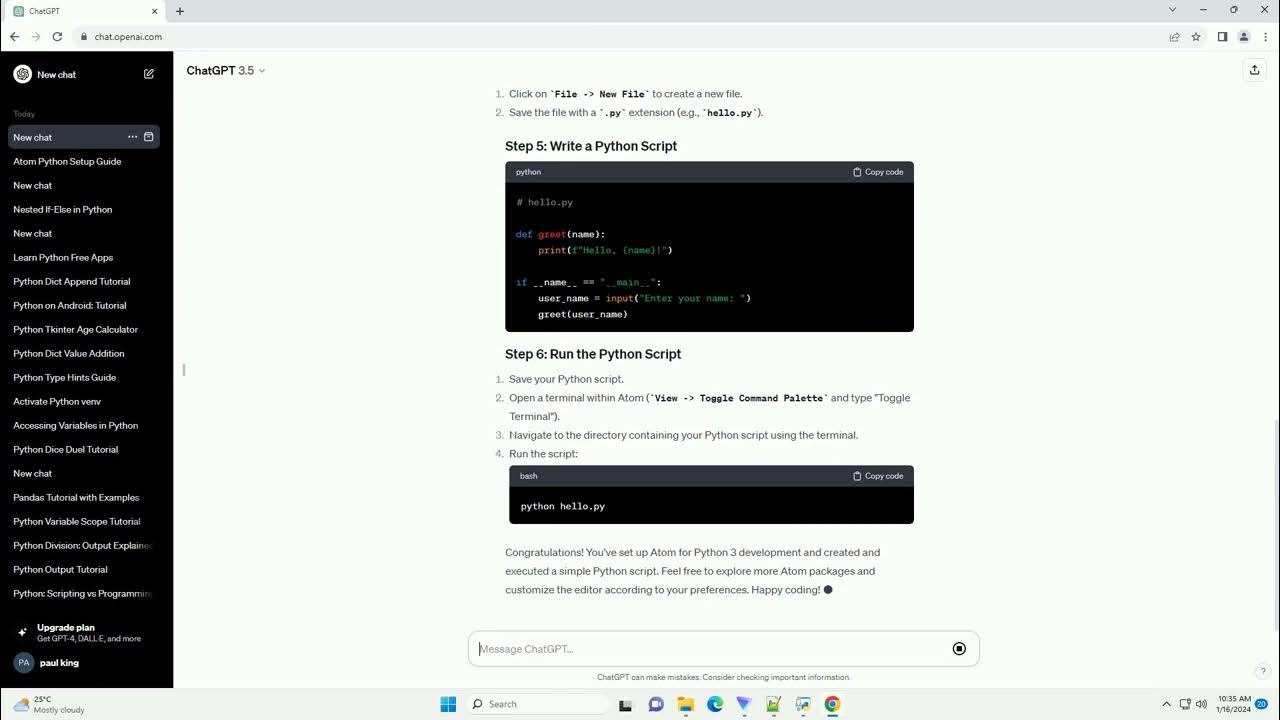The image size is (1280, 720).
Task: Open the three-dot options for active chat
Action: point(132,137)
